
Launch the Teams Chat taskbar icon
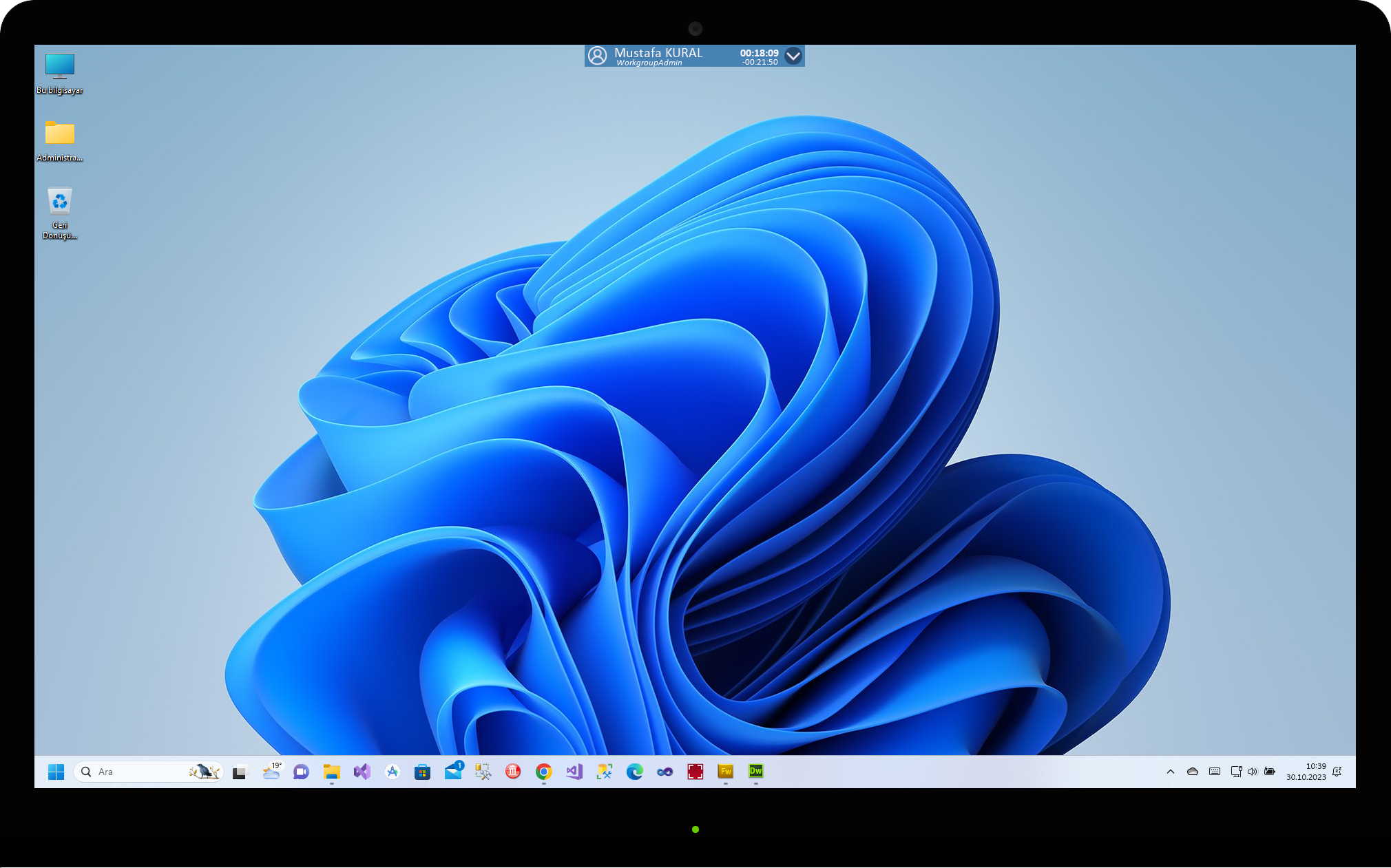coord(301,772)
